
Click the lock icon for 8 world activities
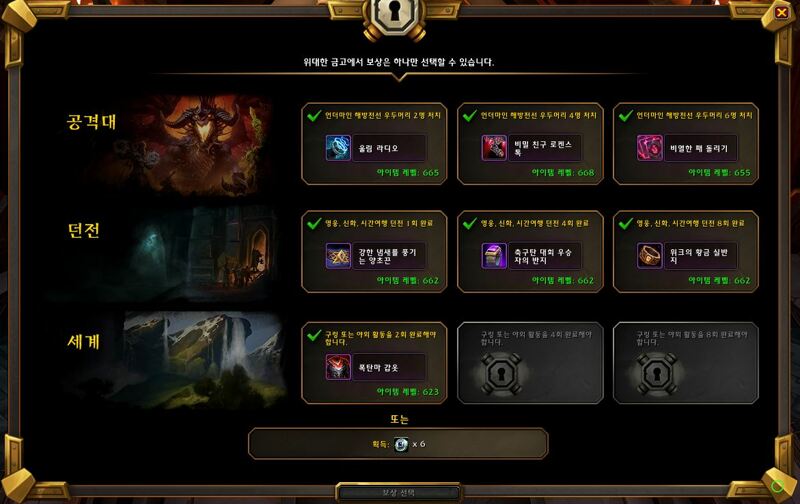[657, 373]
